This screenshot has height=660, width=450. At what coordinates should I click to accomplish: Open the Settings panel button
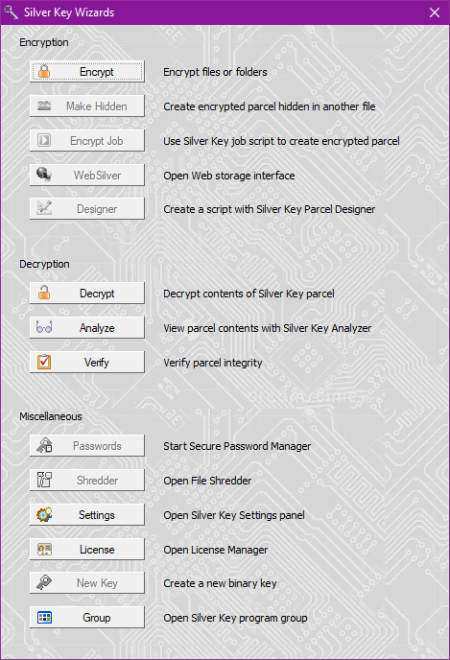[87, 514]
